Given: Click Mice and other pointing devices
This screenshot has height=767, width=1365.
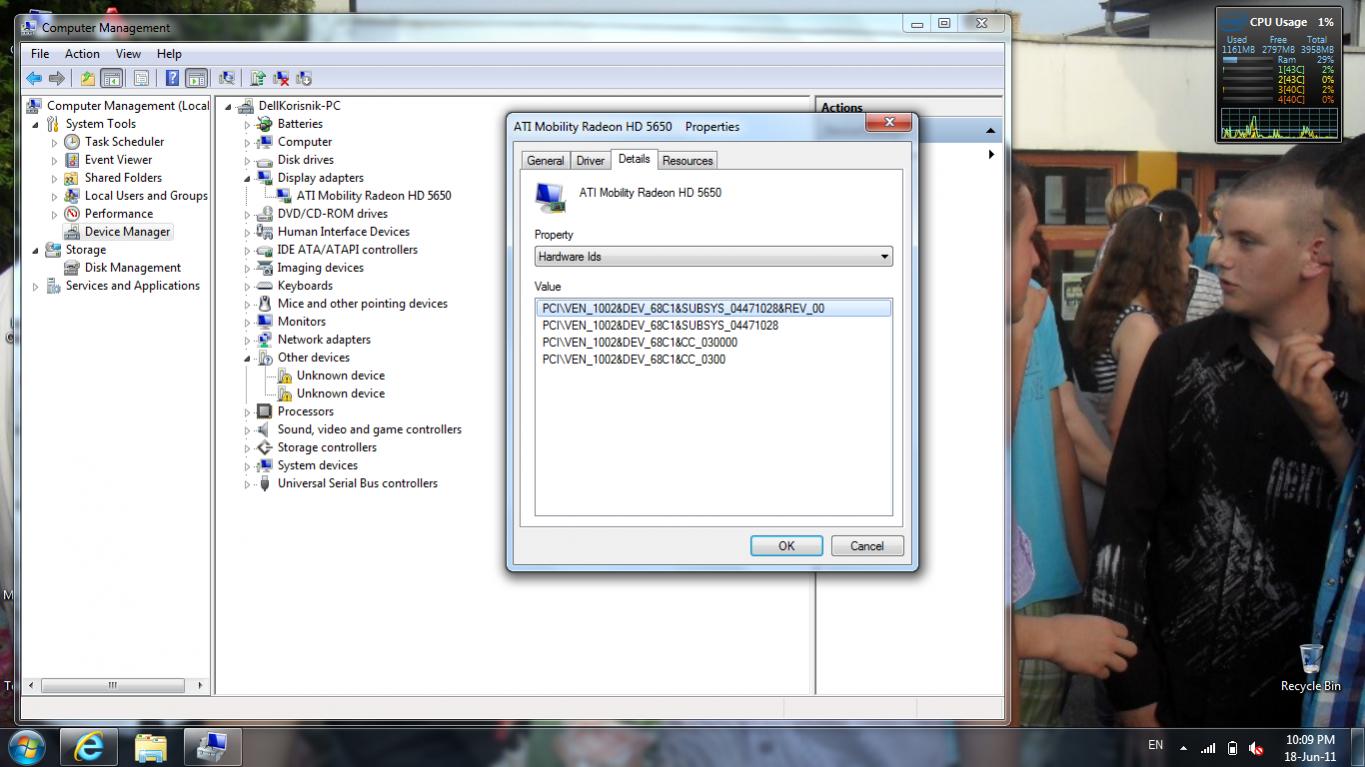Looking at the screenshot, I should point(362,304).
